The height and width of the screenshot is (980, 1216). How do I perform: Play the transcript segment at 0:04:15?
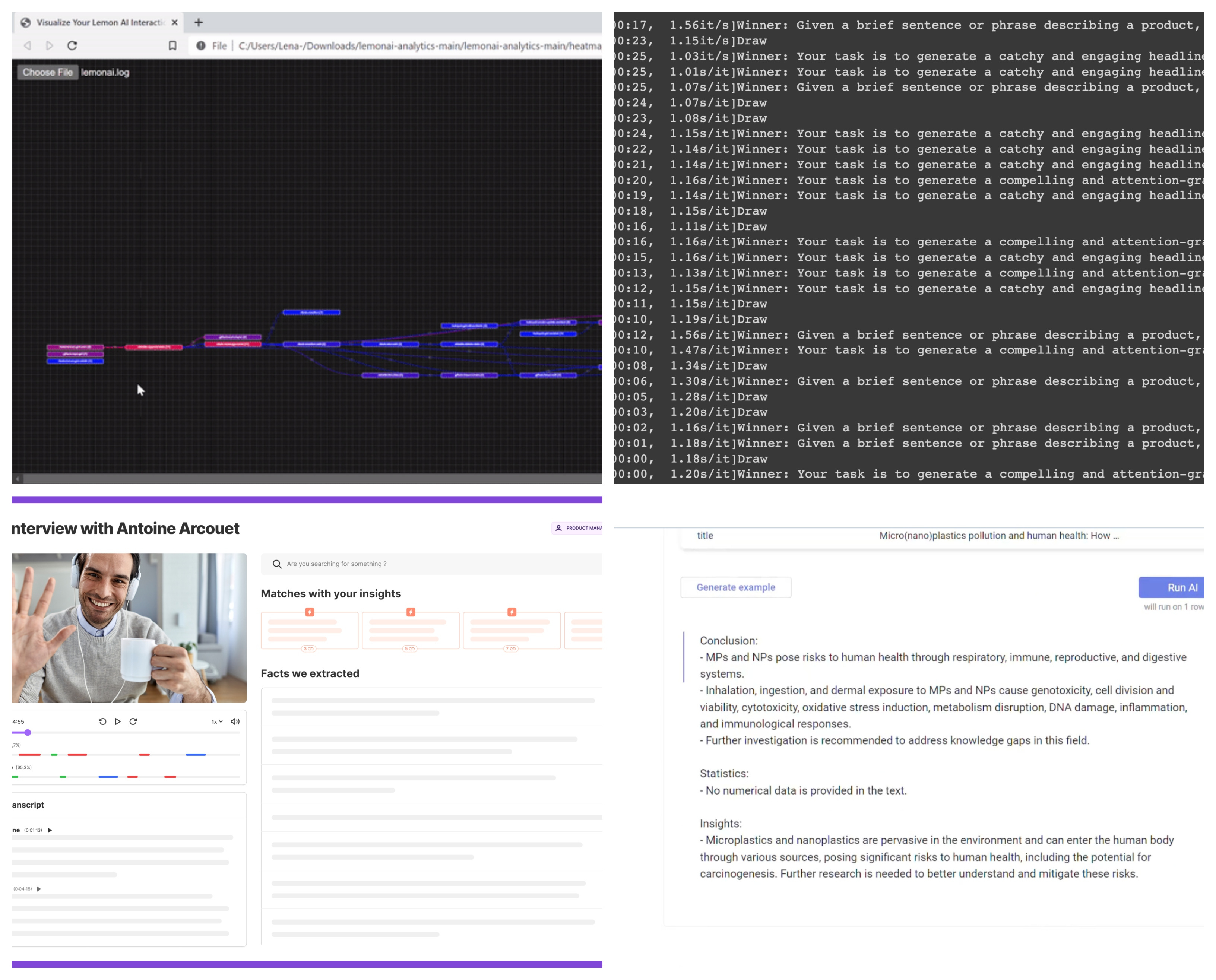point(39,888)
